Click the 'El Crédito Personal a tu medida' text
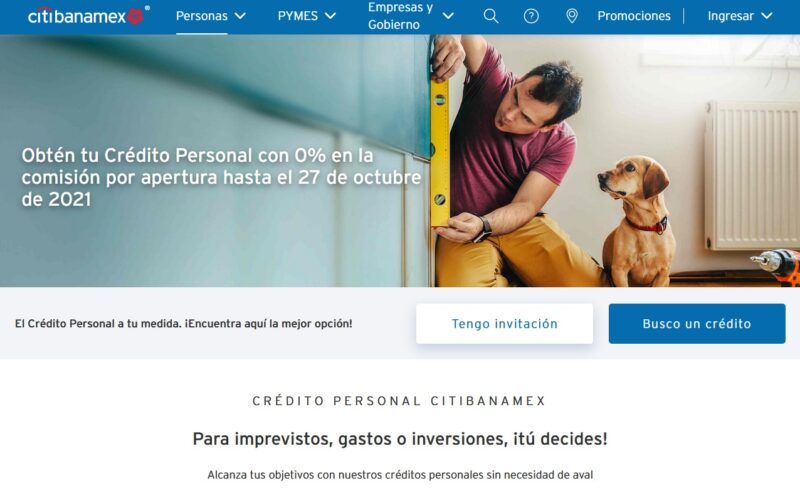The height and width of the screenshot is (488, 800). (183, 324)
